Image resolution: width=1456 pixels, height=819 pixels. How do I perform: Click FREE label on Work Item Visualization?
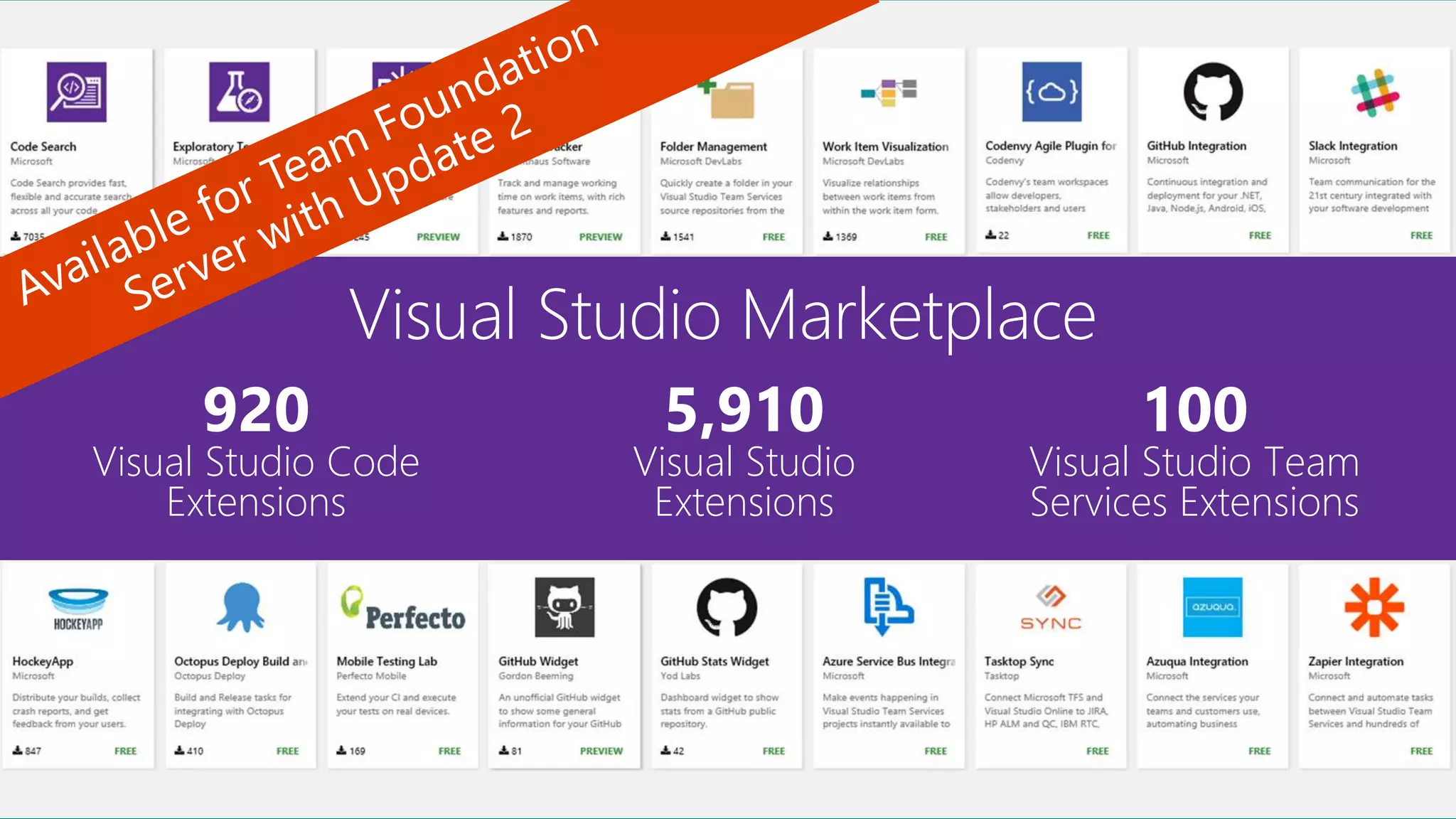(x=936, y=237)
